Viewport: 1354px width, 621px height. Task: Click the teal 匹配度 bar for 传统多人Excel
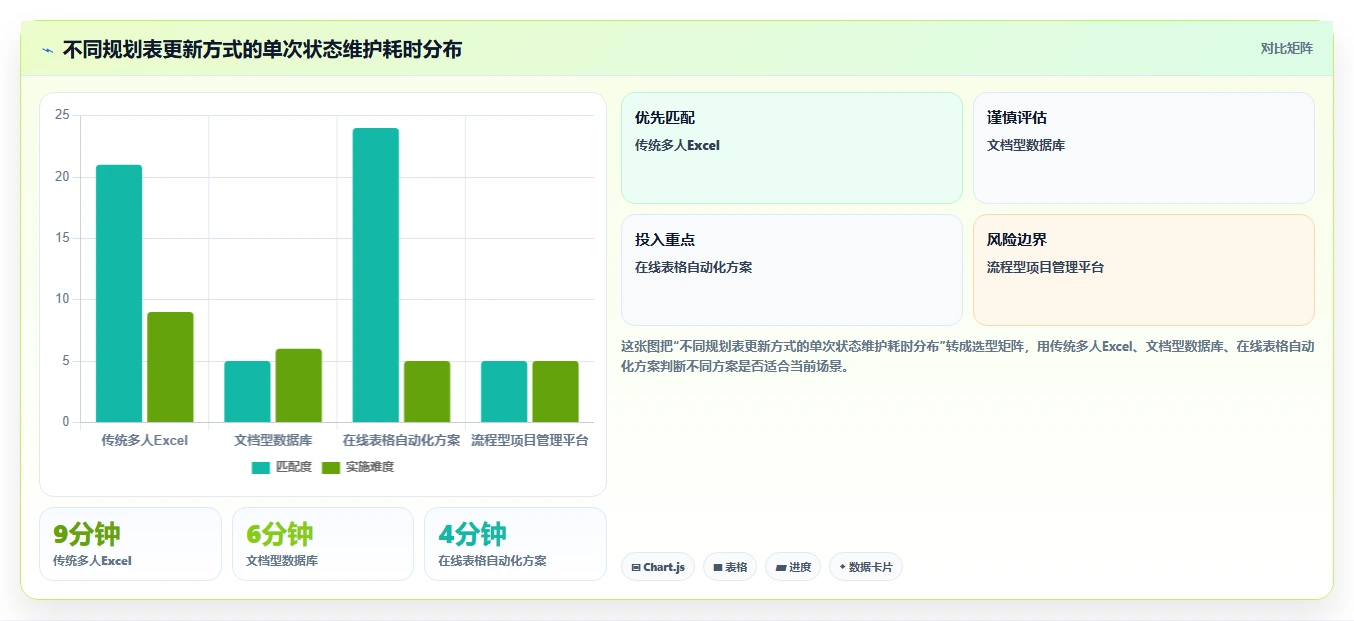click(x=119, y=293)
